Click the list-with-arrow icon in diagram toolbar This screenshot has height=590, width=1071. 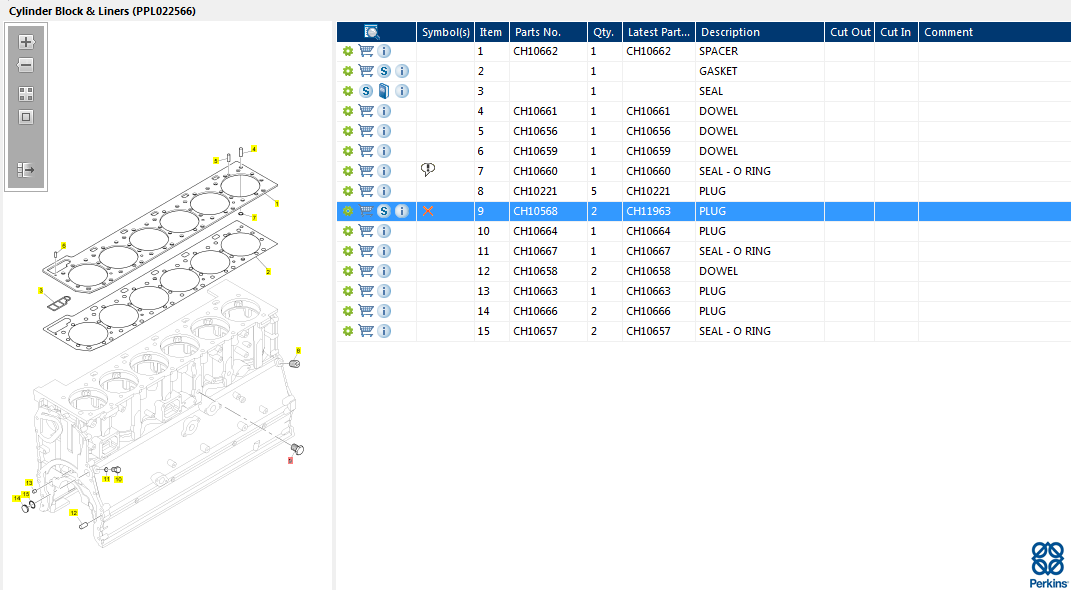tap(26, 169)
